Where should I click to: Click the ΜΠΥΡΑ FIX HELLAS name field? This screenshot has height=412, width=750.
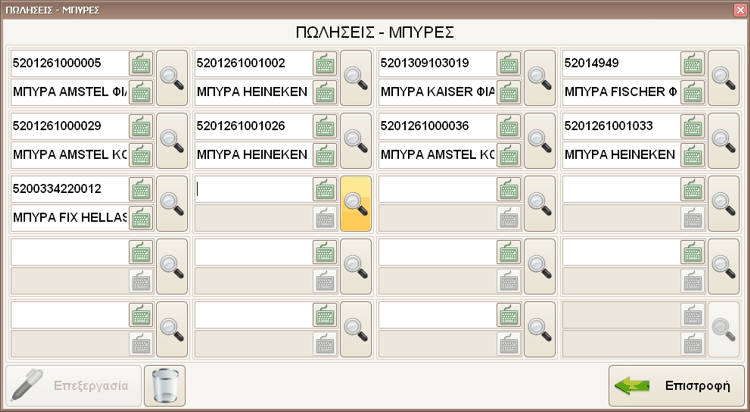70,218
